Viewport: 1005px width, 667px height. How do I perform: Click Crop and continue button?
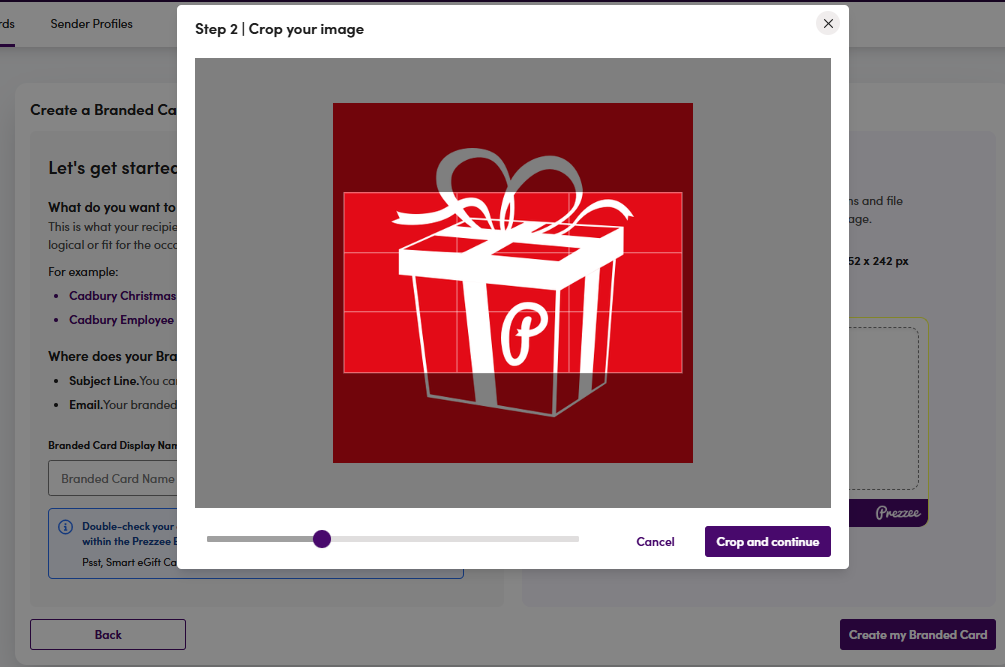click(768, 541)
